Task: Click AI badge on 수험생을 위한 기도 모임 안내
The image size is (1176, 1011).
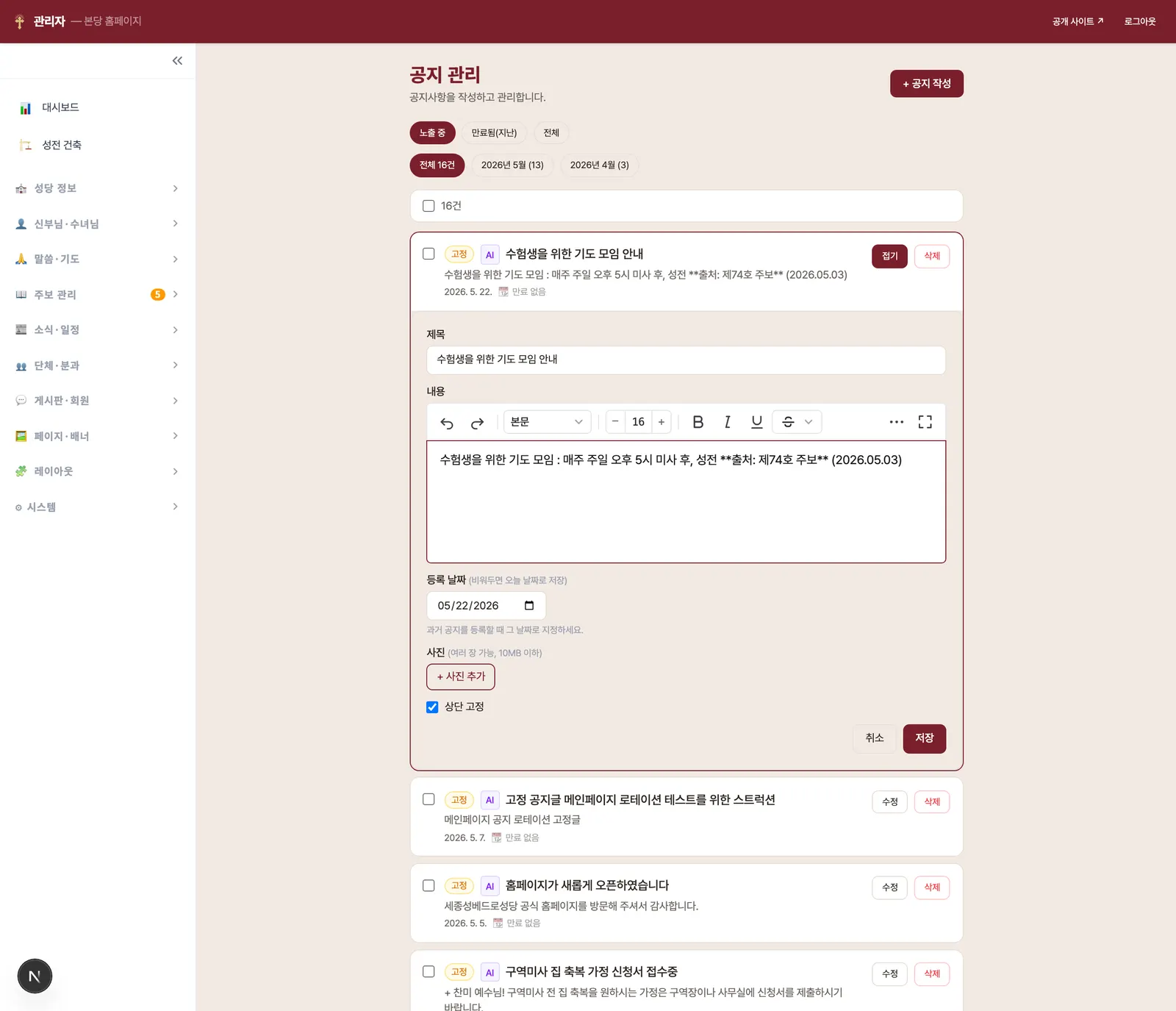Action: pyautogui.click(x=490, y=255)
